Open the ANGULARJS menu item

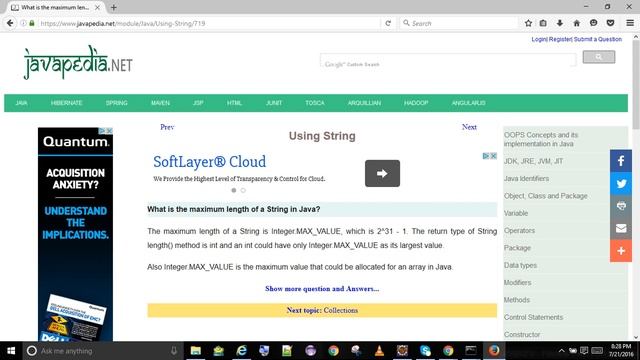(x=469, y=103)
